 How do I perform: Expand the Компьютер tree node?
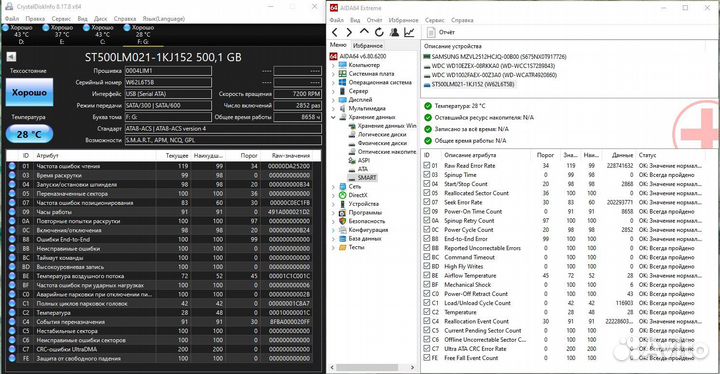point(333,65)
